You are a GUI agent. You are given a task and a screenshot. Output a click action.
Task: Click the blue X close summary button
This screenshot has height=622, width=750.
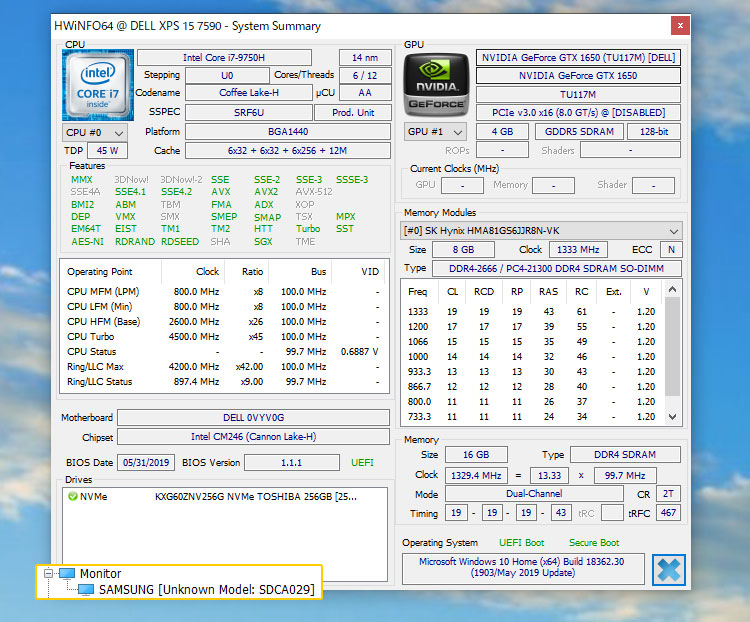point(669,570)
